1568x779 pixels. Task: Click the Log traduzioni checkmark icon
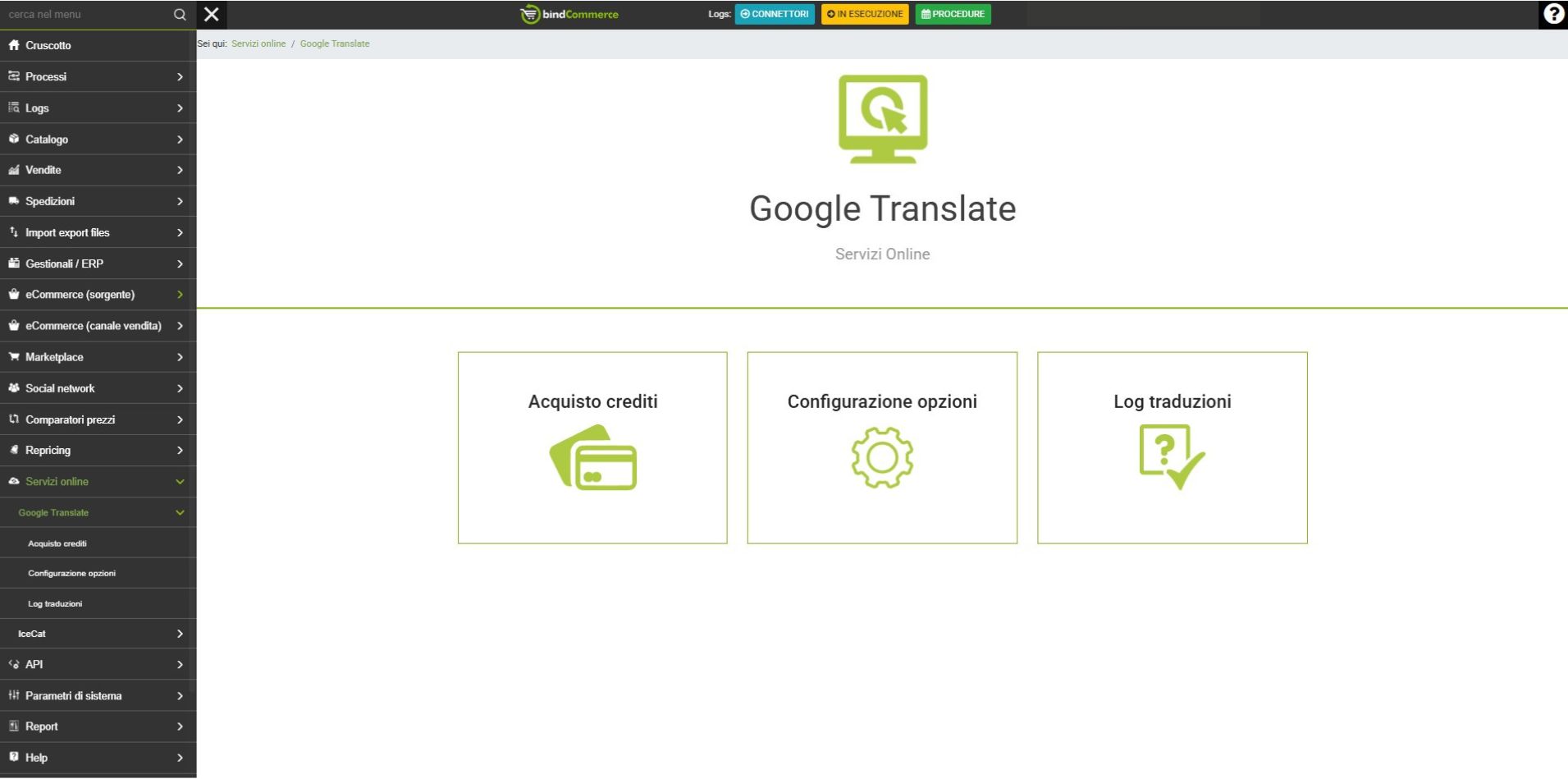pos(1172,456)
